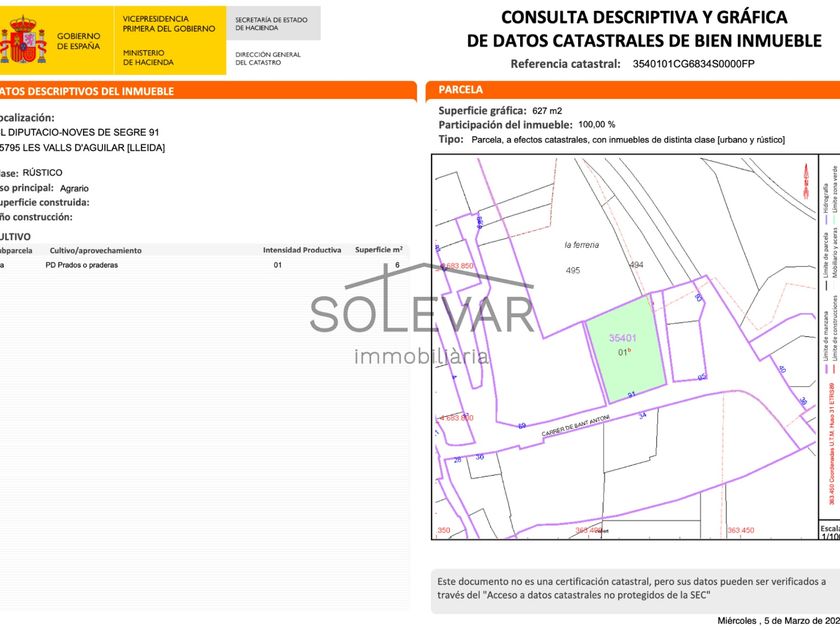The image size is (840, 630).
Task: Click the 'Uso principal:' label
Action: click(x=27, y=188)
